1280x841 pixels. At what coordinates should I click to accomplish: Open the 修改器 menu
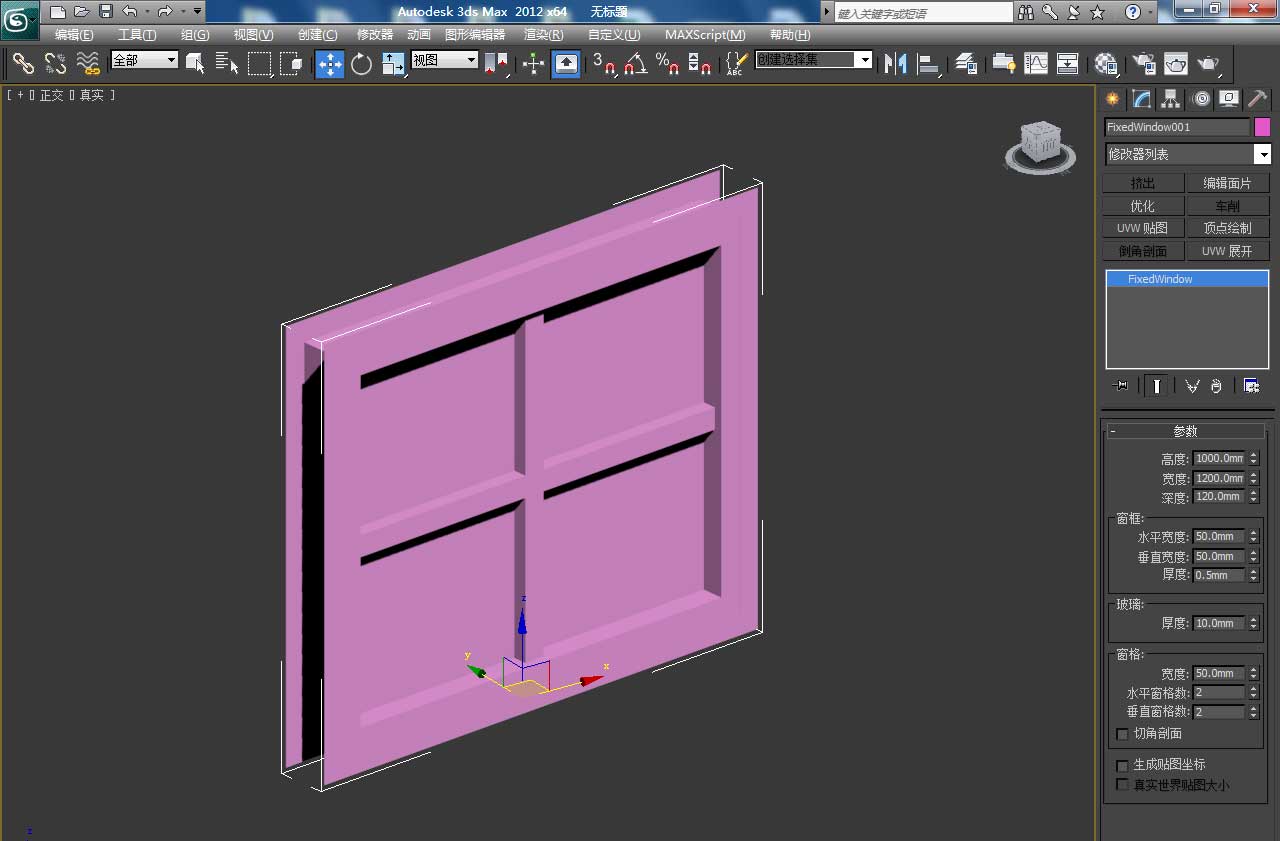click(x=375, y=35)
